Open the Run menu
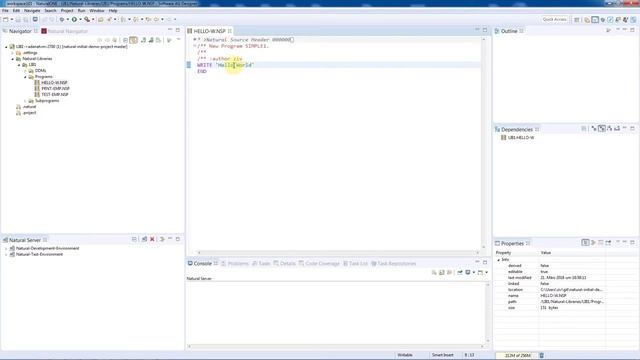This screenshot has height=360, width=640. coord(82,11)
